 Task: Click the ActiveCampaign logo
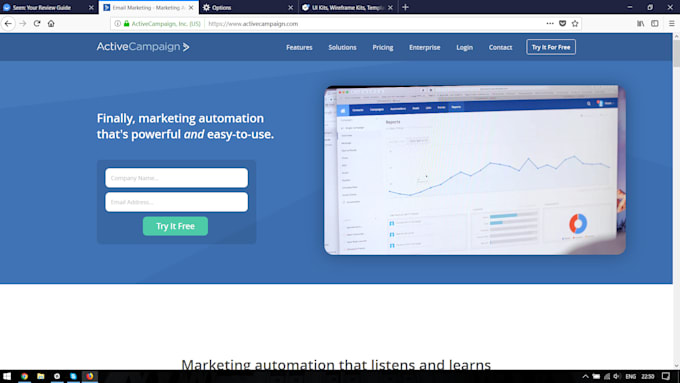pyautogui.click(x=143, y=46)
